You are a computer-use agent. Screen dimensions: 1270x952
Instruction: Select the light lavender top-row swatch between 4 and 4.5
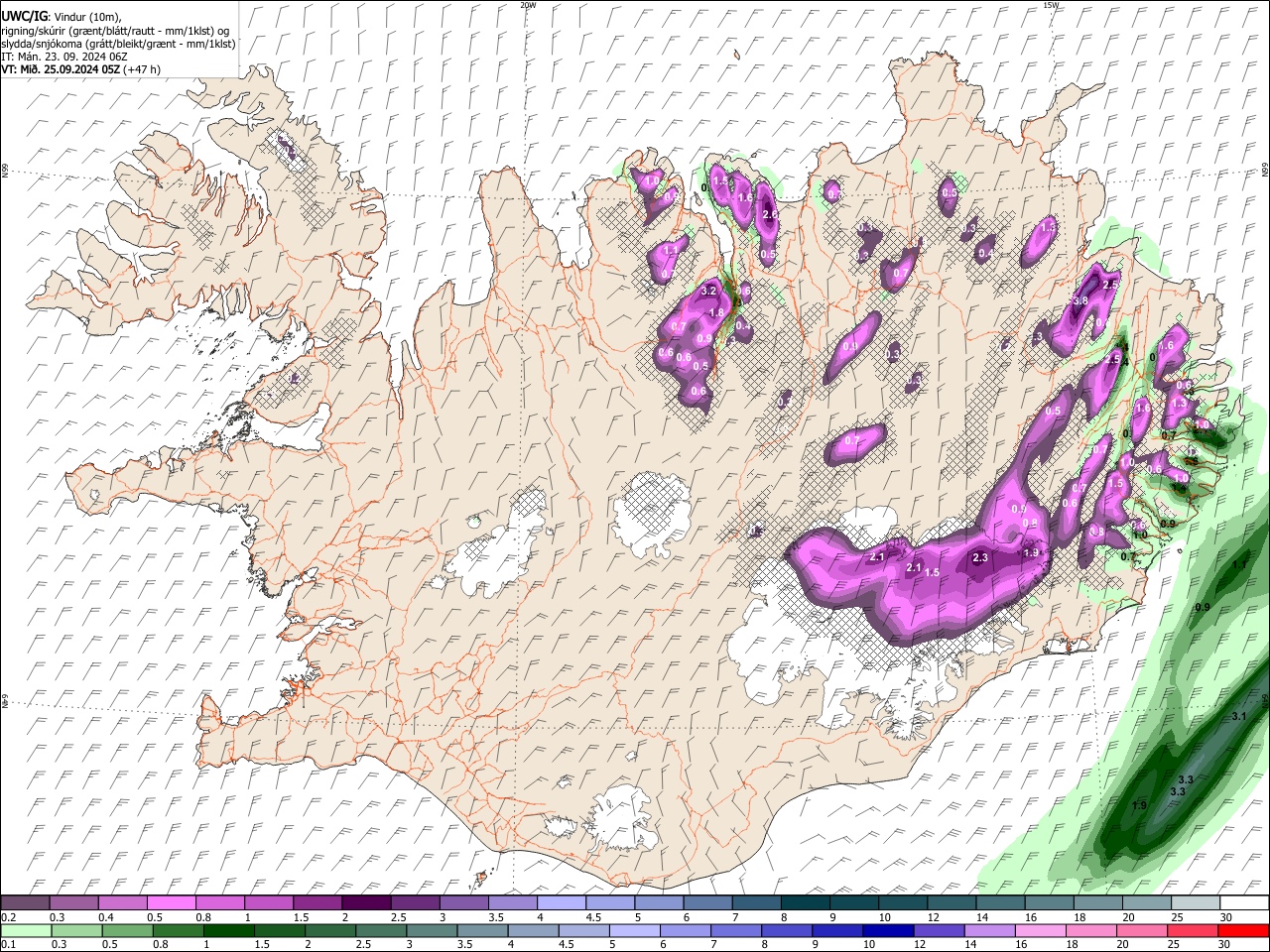tap(562, 902)
